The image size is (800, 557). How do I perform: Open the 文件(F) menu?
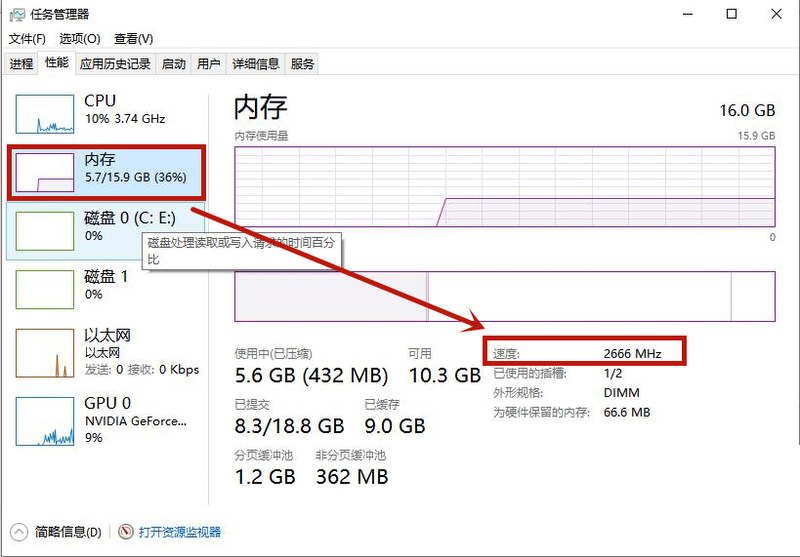pos(28,39)
